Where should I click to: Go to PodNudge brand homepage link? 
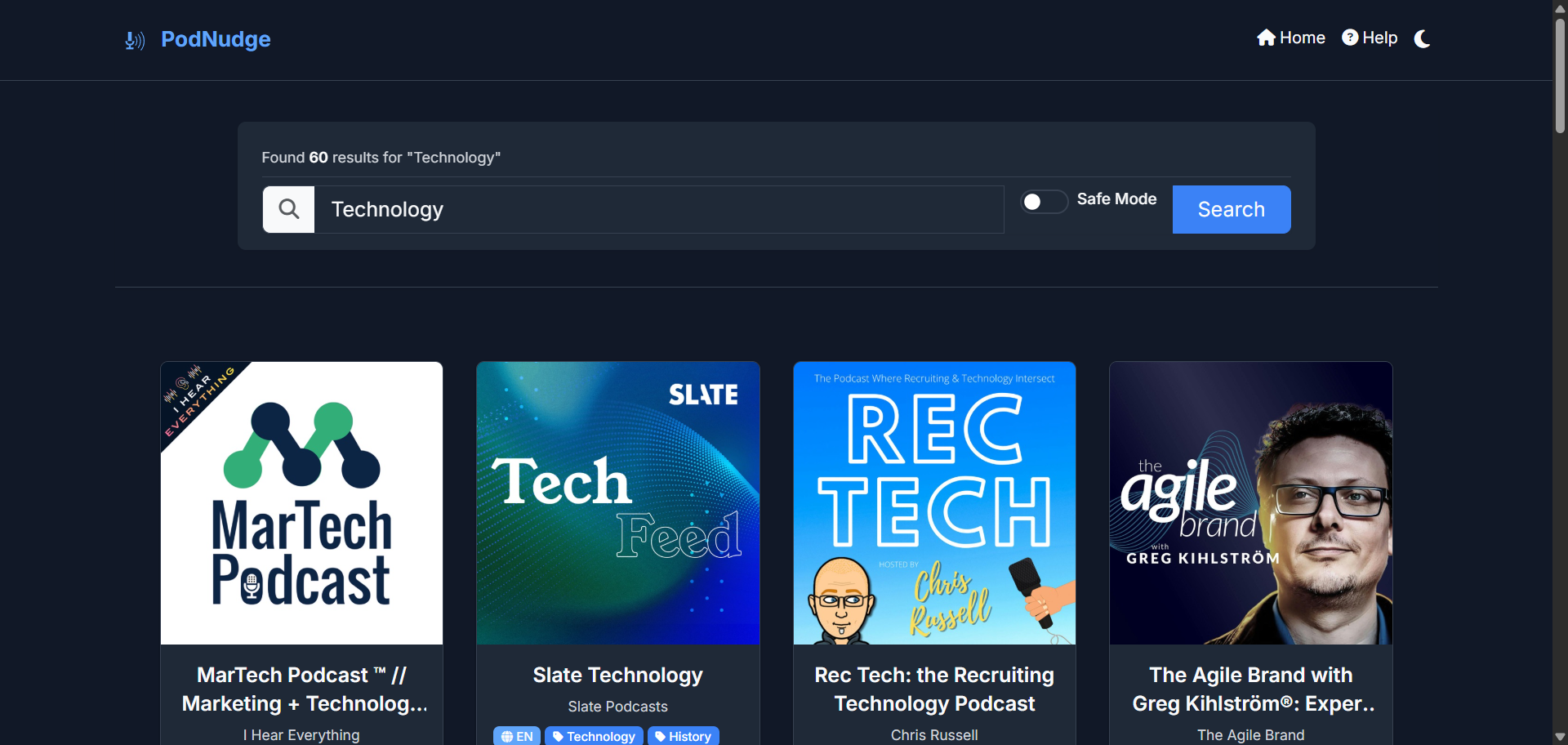[216, 39]
